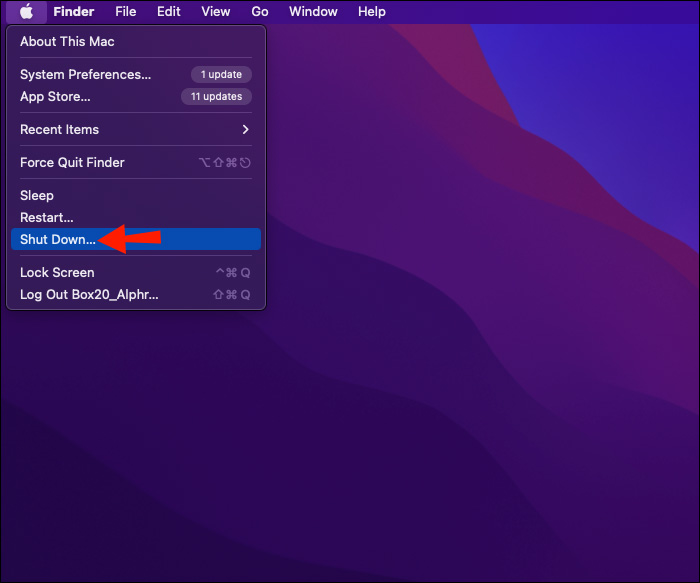Click the Recent Items chevron arrow
This screenshot has height=583, width=700.
(x=245, y=129)
